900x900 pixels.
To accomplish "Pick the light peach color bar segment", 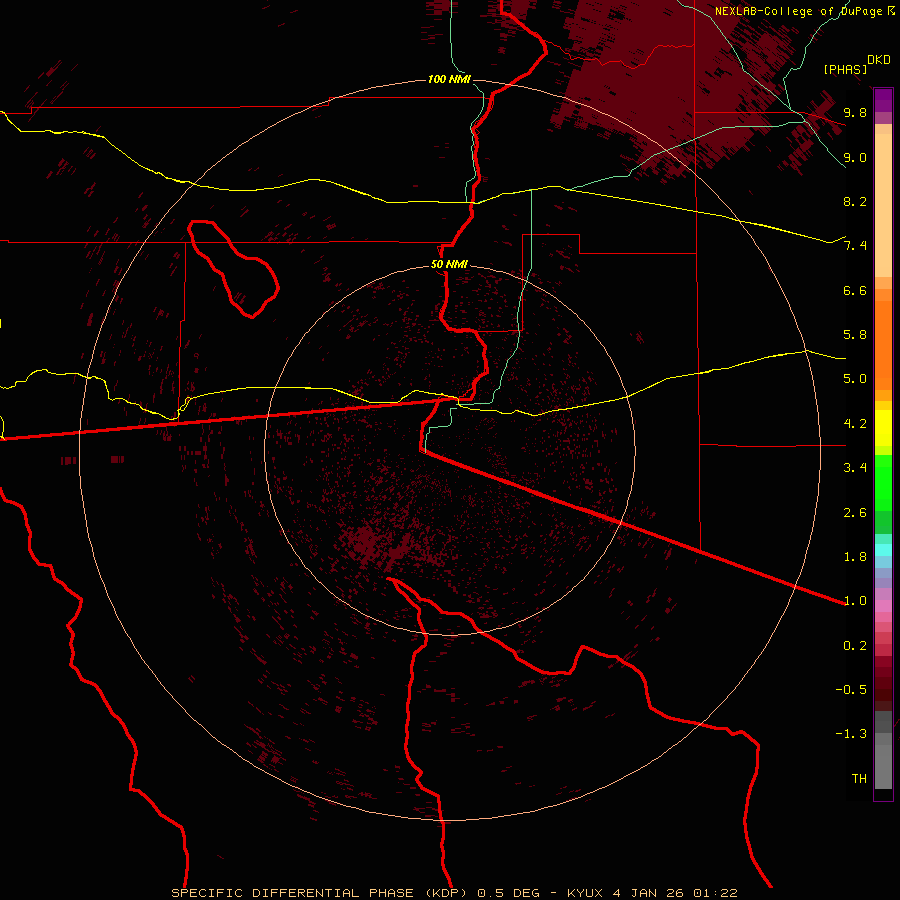I will click(883, 205).
